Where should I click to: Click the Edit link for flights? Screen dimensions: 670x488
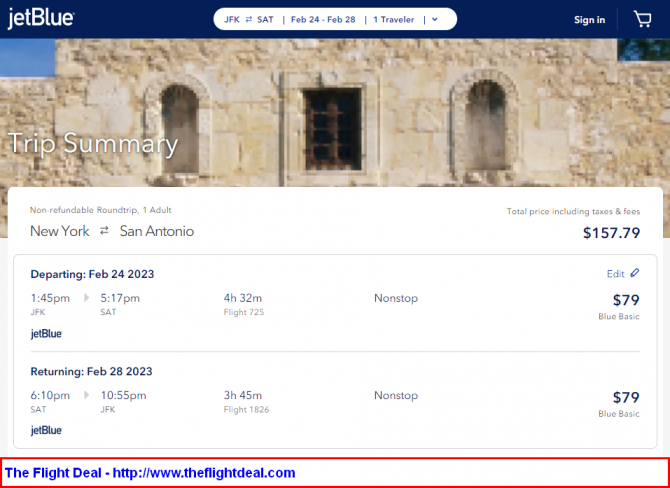(x=615, y=274)
